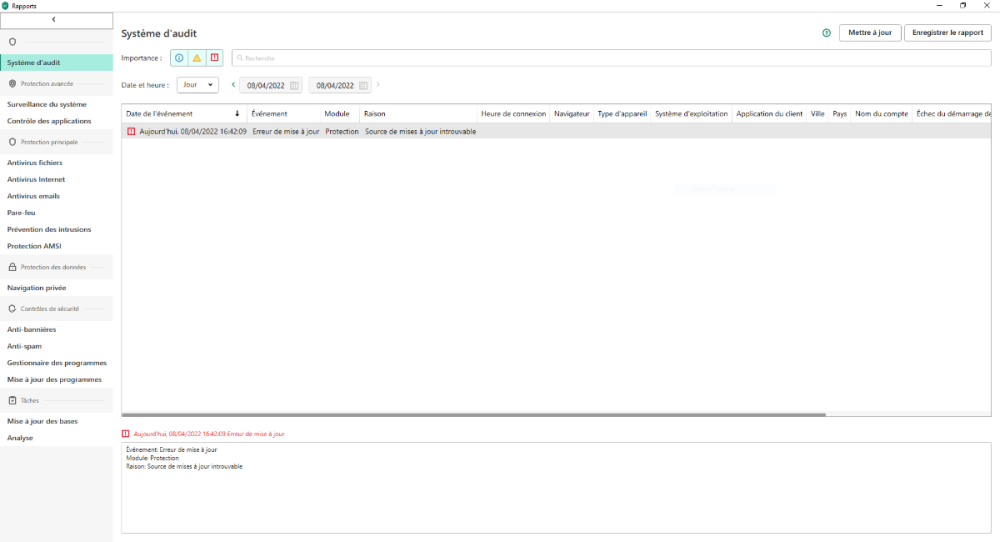
Task: Open calendar for the end date field
Action: point(364,85)
